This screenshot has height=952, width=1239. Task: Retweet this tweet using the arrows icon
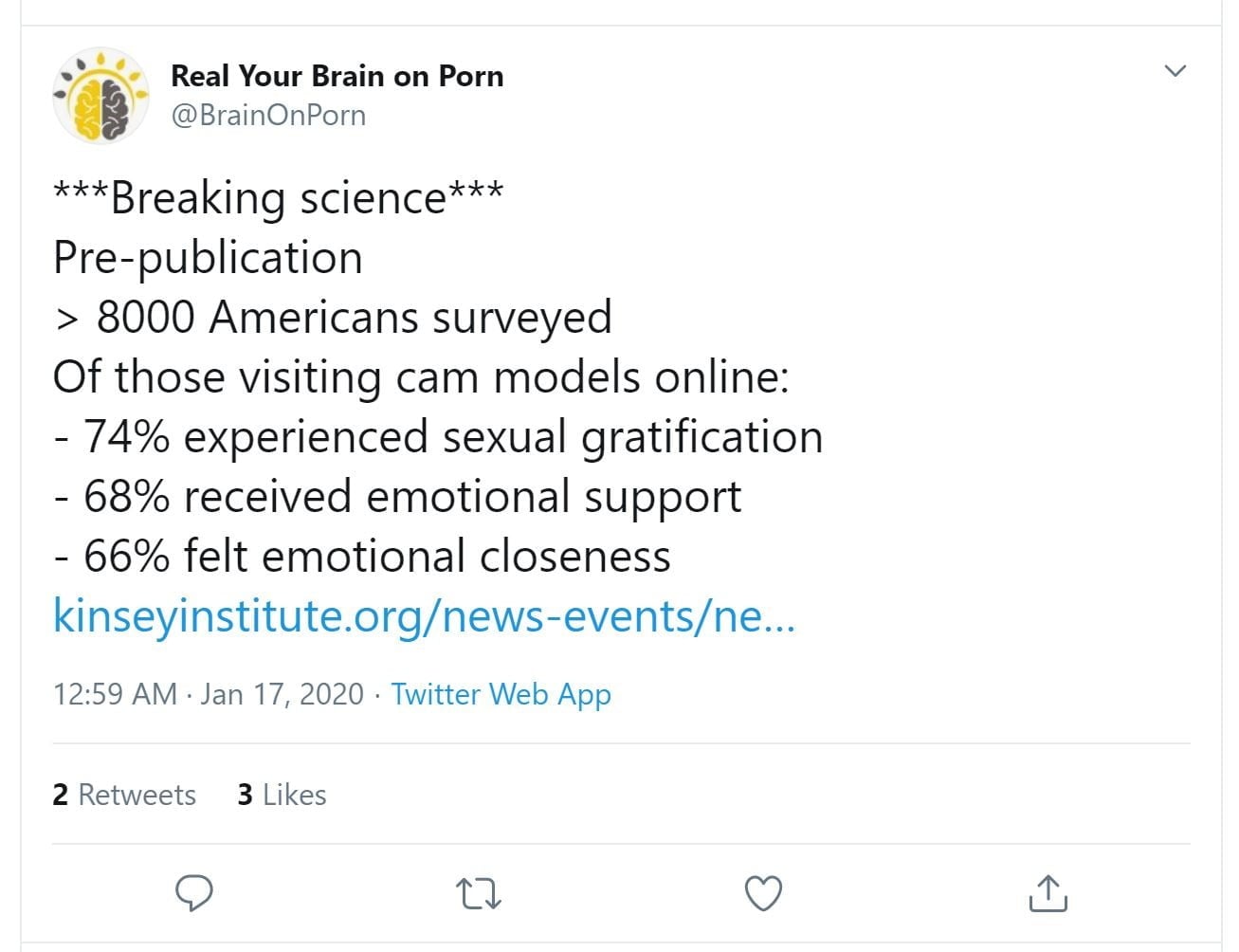(x=479, y=893)
